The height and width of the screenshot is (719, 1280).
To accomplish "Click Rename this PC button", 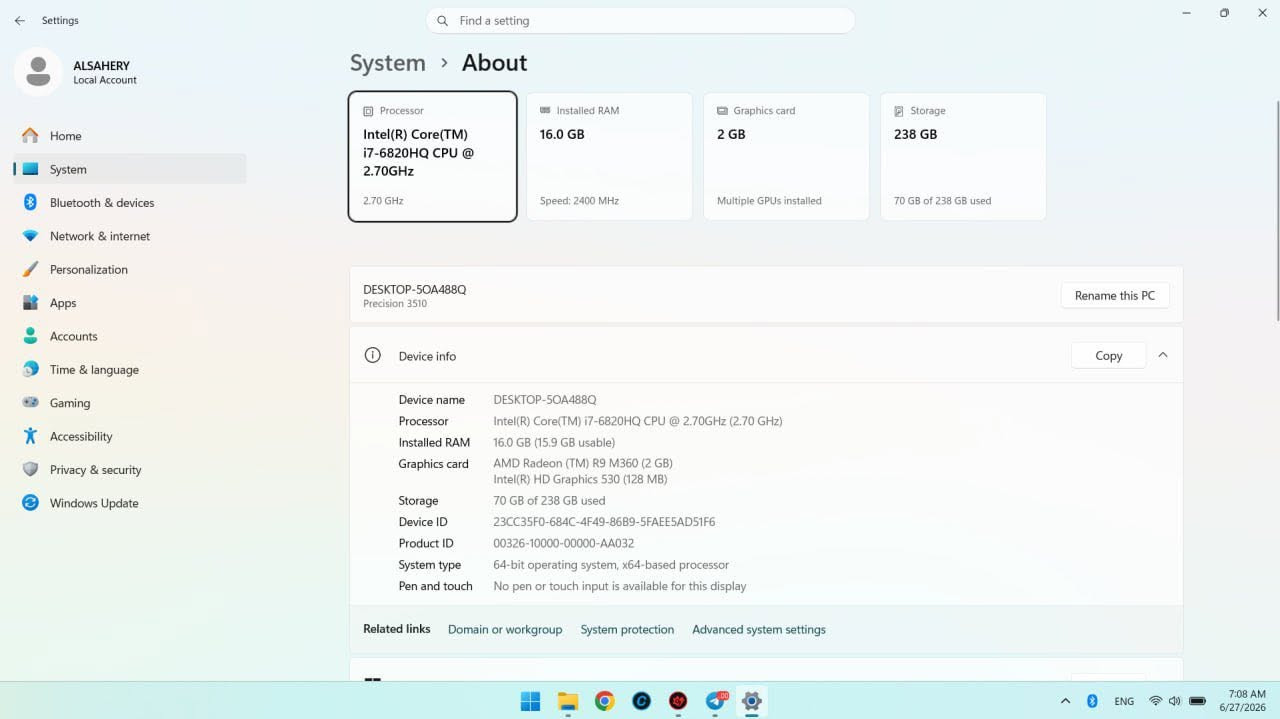I will 1115,295.
